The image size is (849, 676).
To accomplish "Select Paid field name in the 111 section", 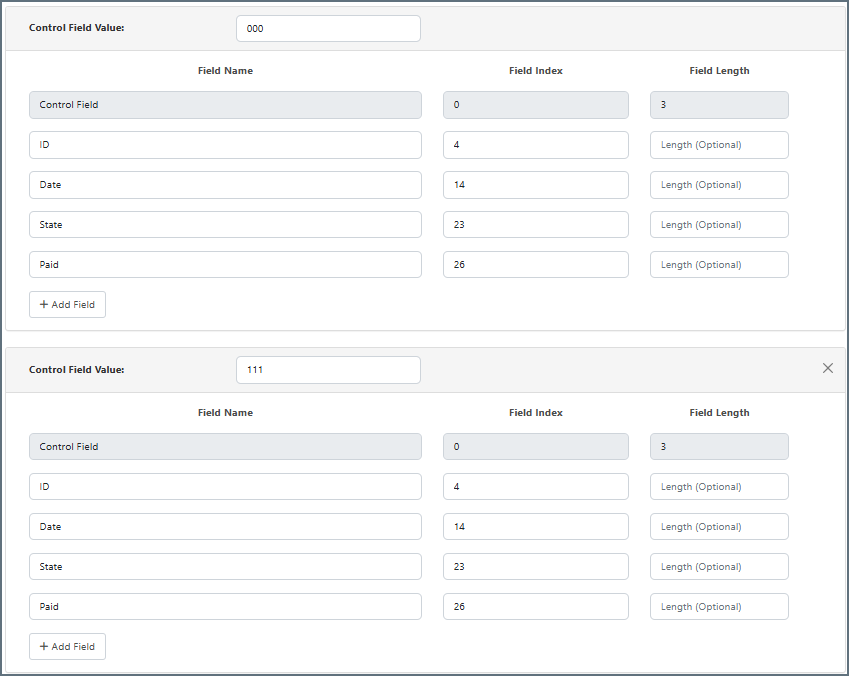I will click(225, 607).
